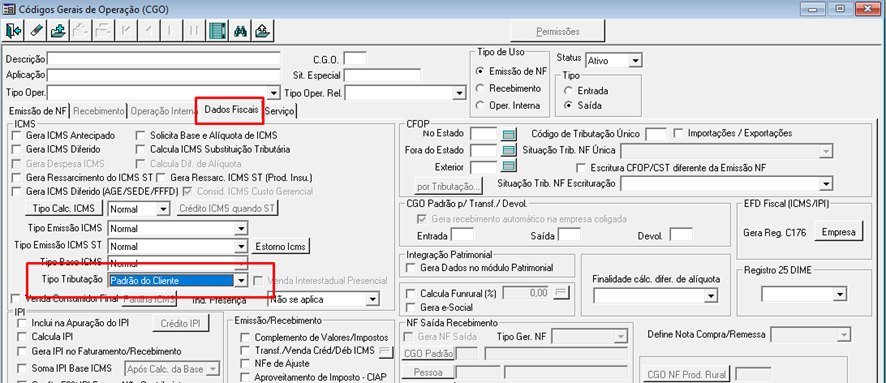The width and height of the screenshot is (886, 383).
Task: Open CFOP lookup beside Exterior field
Action: tap(509, 166)
